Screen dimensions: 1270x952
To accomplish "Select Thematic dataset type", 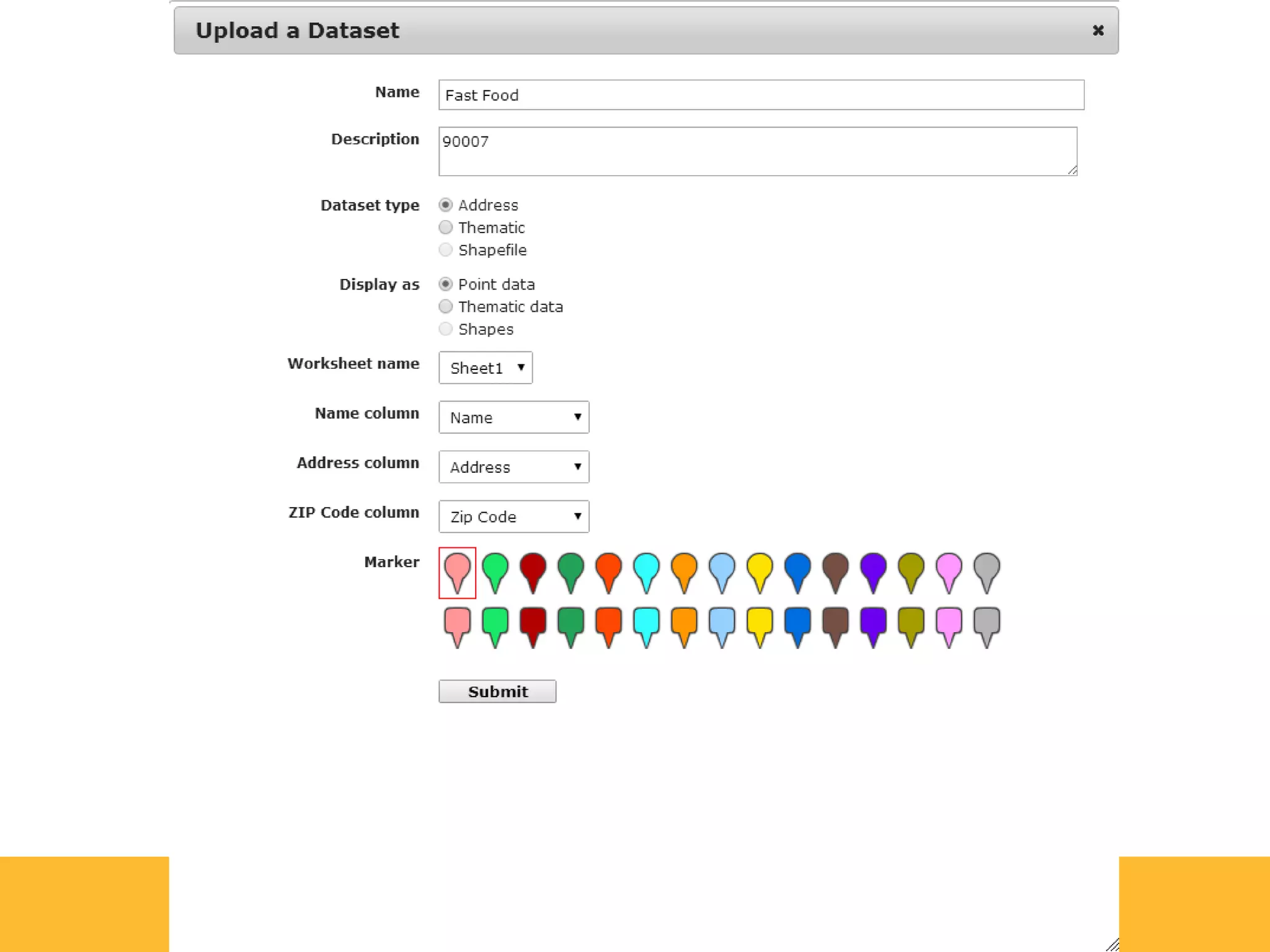I will coord(445,227).
